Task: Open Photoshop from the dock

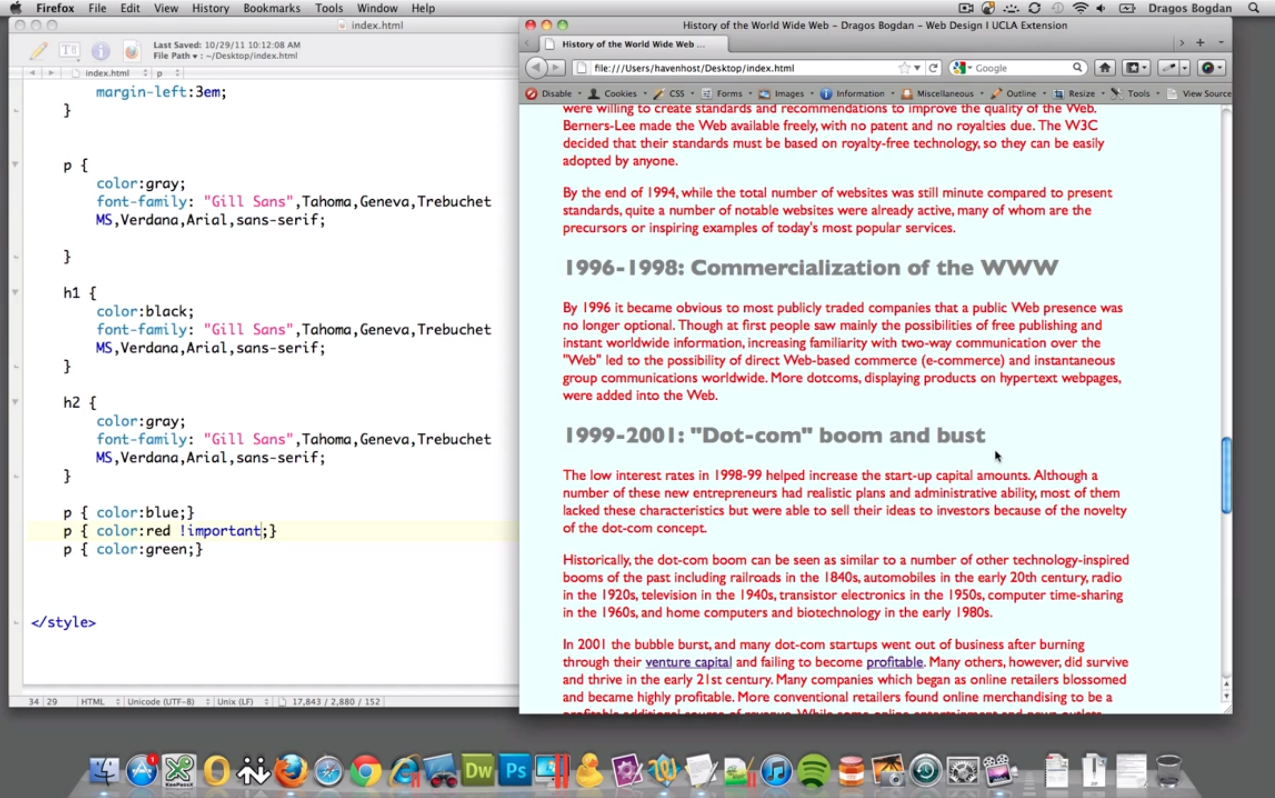Action: click(x=515, y=771)
